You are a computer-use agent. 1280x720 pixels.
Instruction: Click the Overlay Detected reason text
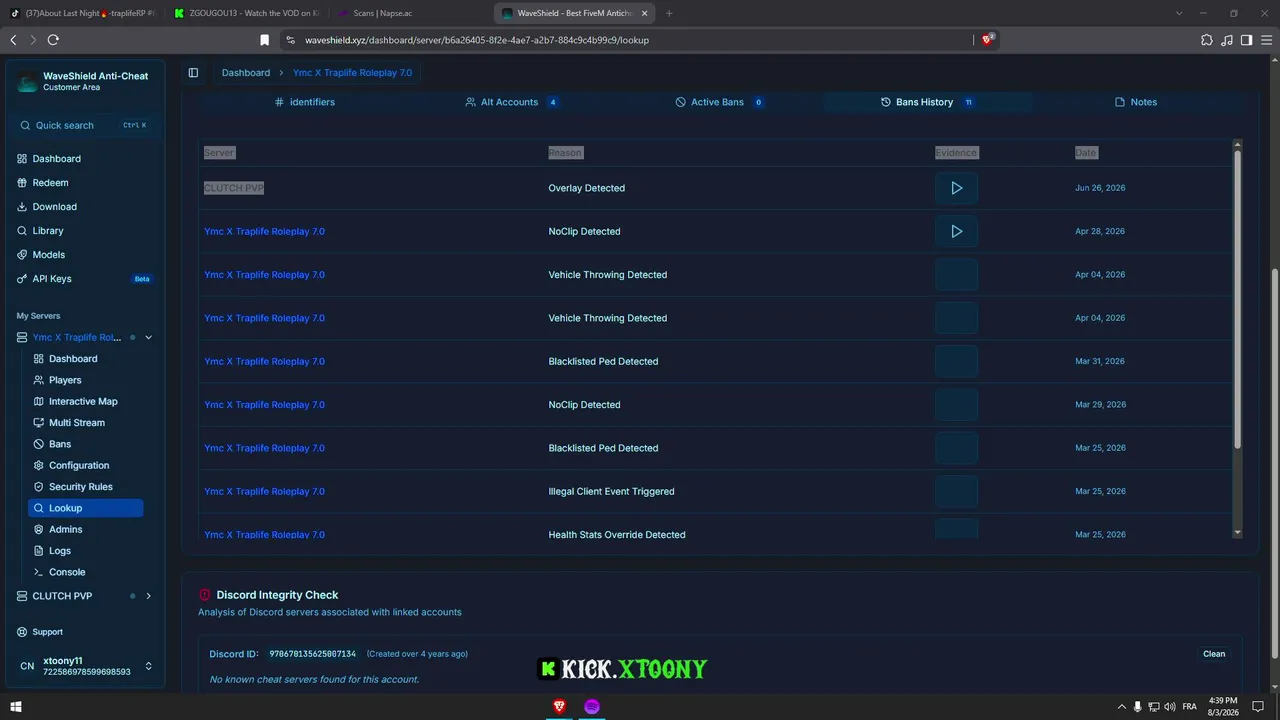tap(586, 188)
